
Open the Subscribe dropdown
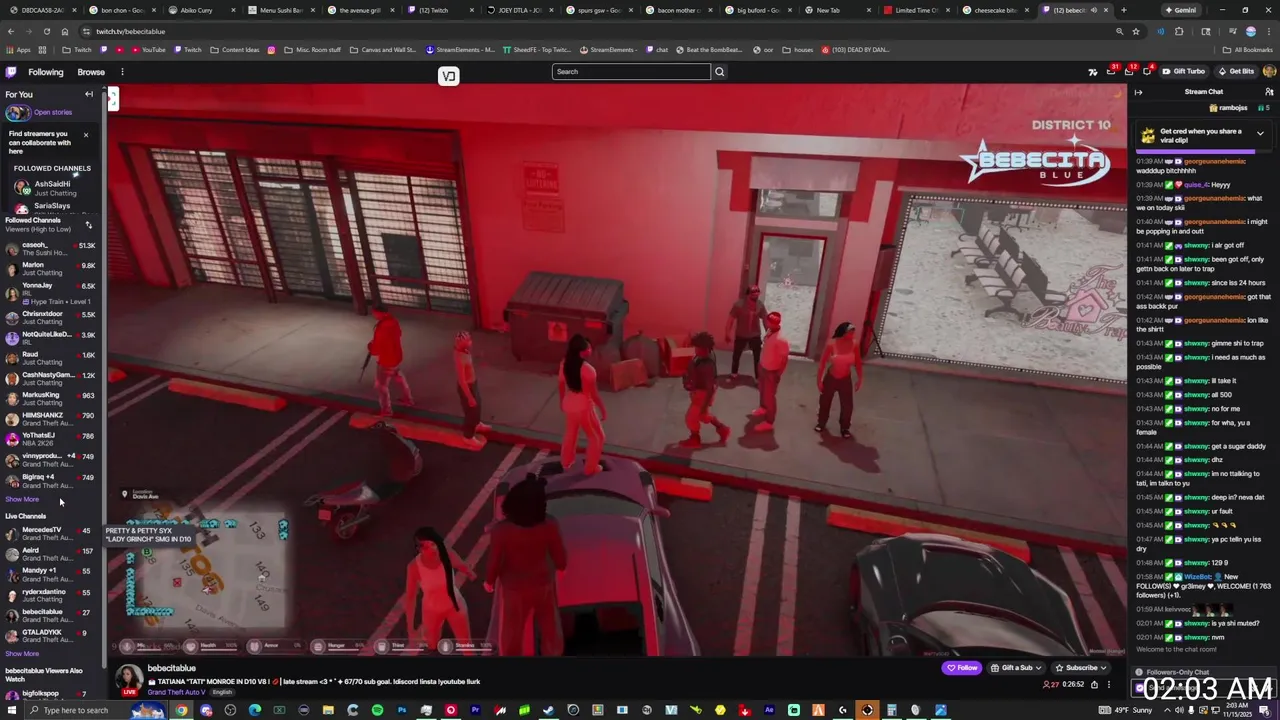[1081, 668]
